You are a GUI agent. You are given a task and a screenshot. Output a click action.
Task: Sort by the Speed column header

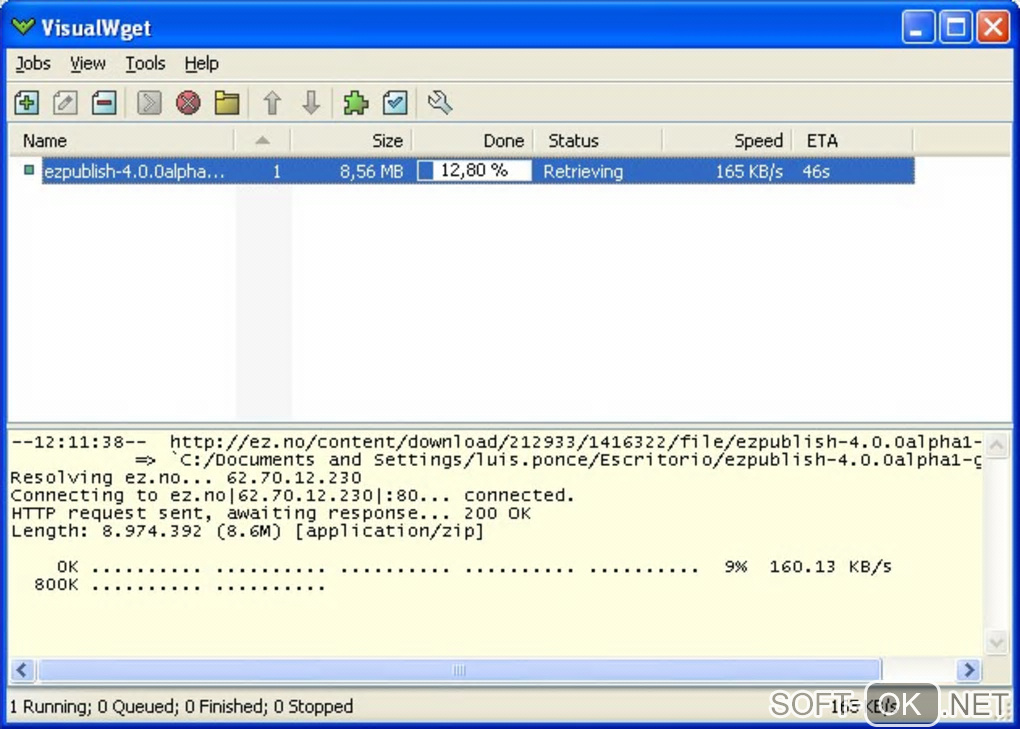coord(727,140)
